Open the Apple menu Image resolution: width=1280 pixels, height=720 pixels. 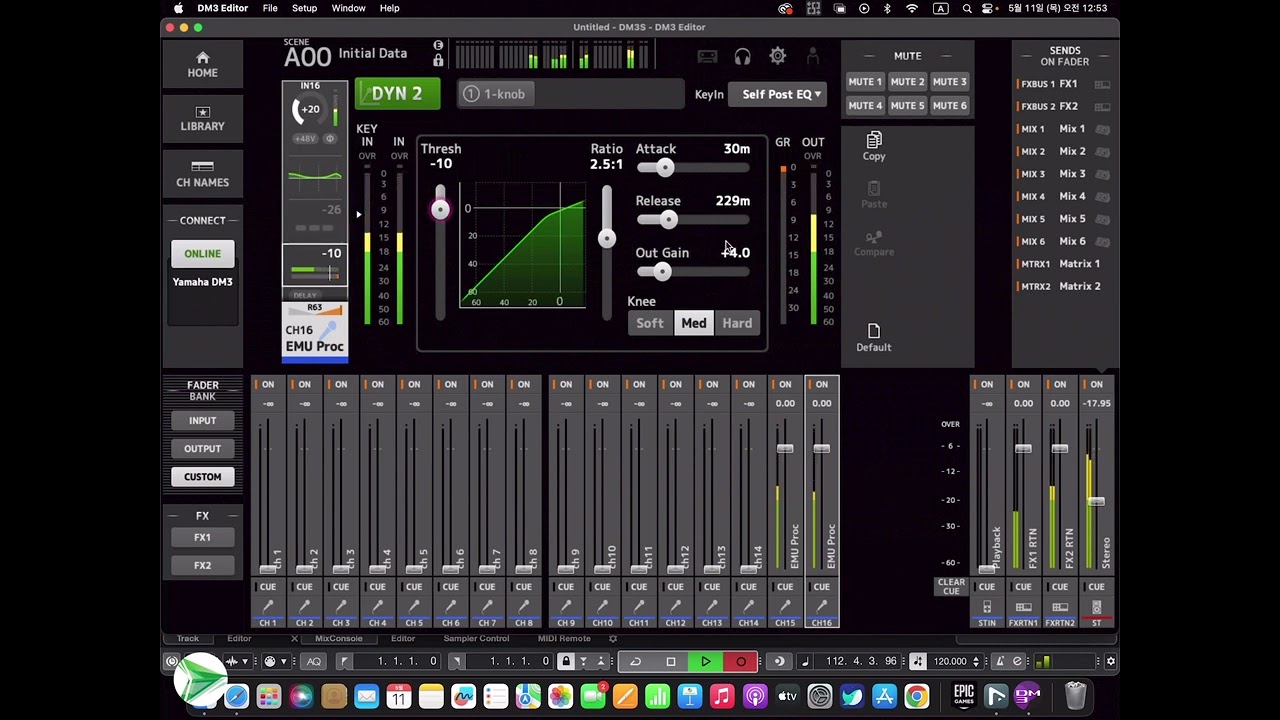(178, 8)
